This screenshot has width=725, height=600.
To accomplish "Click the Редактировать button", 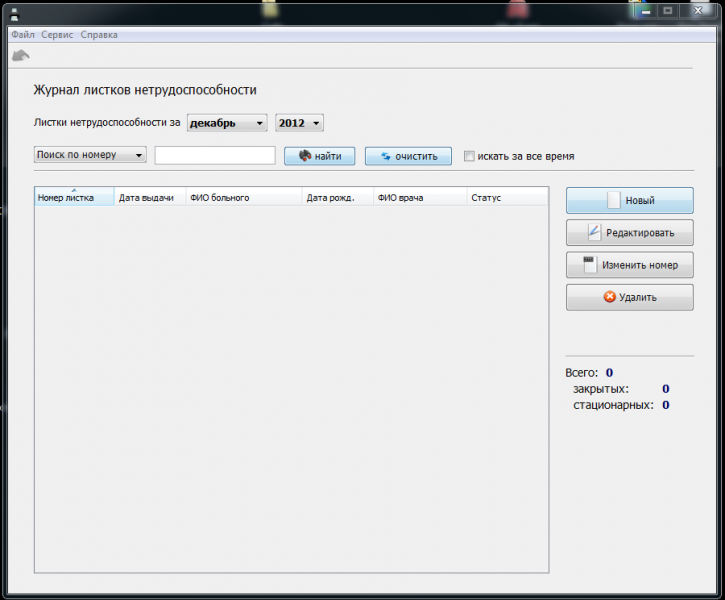I will pos(630,233).
